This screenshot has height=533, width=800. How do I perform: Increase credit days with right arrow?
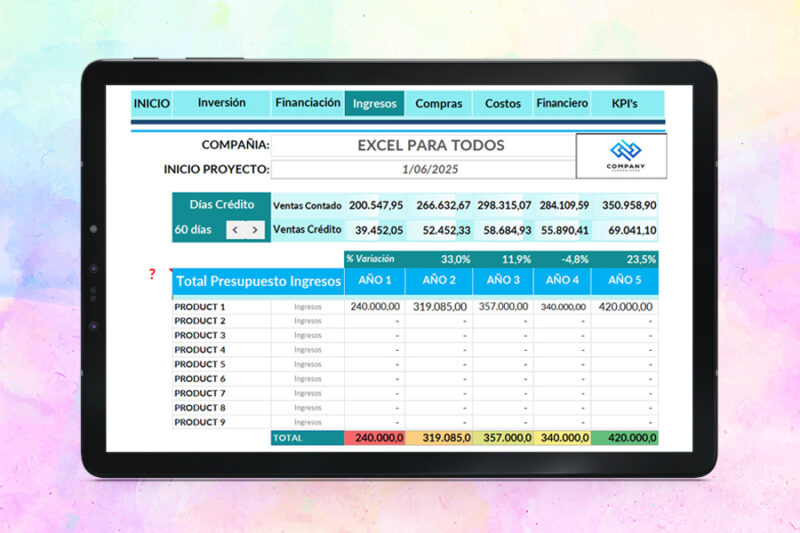[x=255, y=230]
